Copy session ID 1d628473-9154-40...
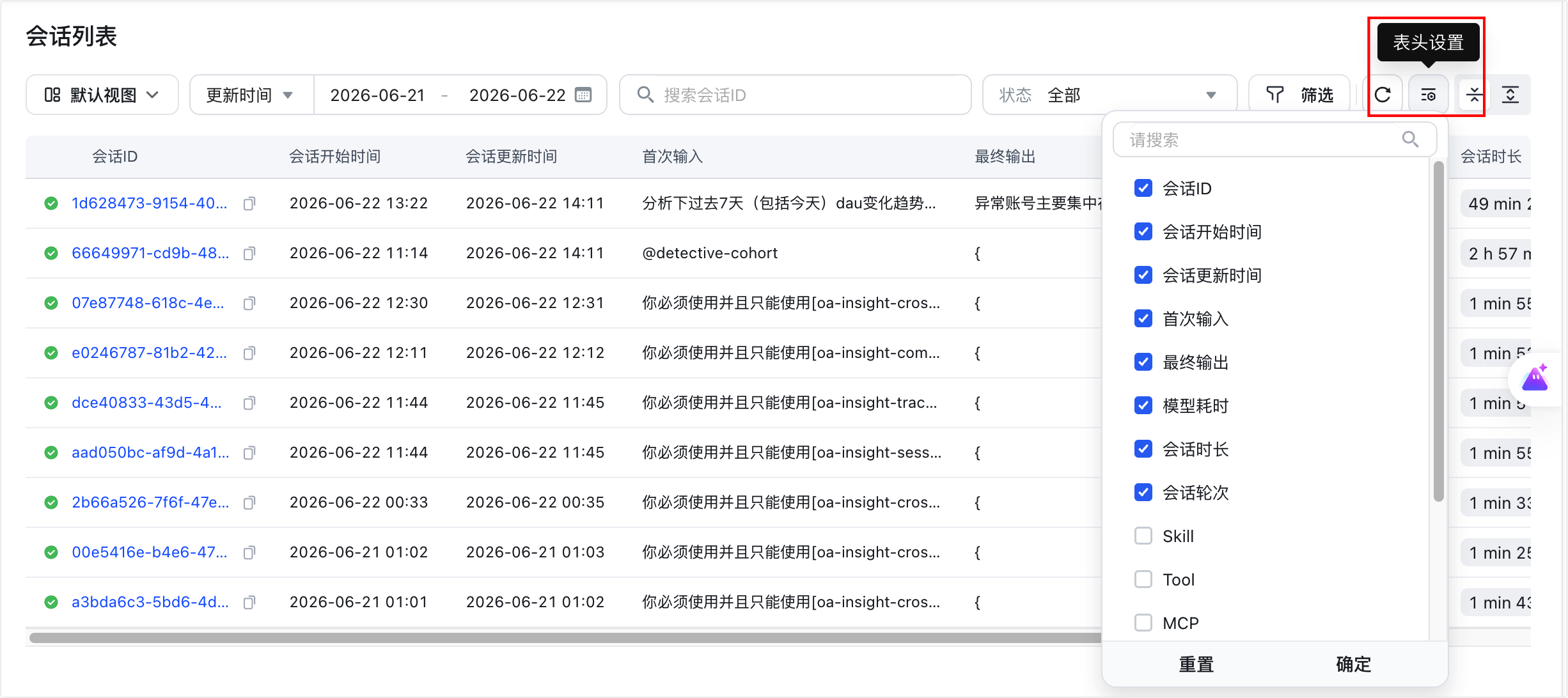 (249, 203)
